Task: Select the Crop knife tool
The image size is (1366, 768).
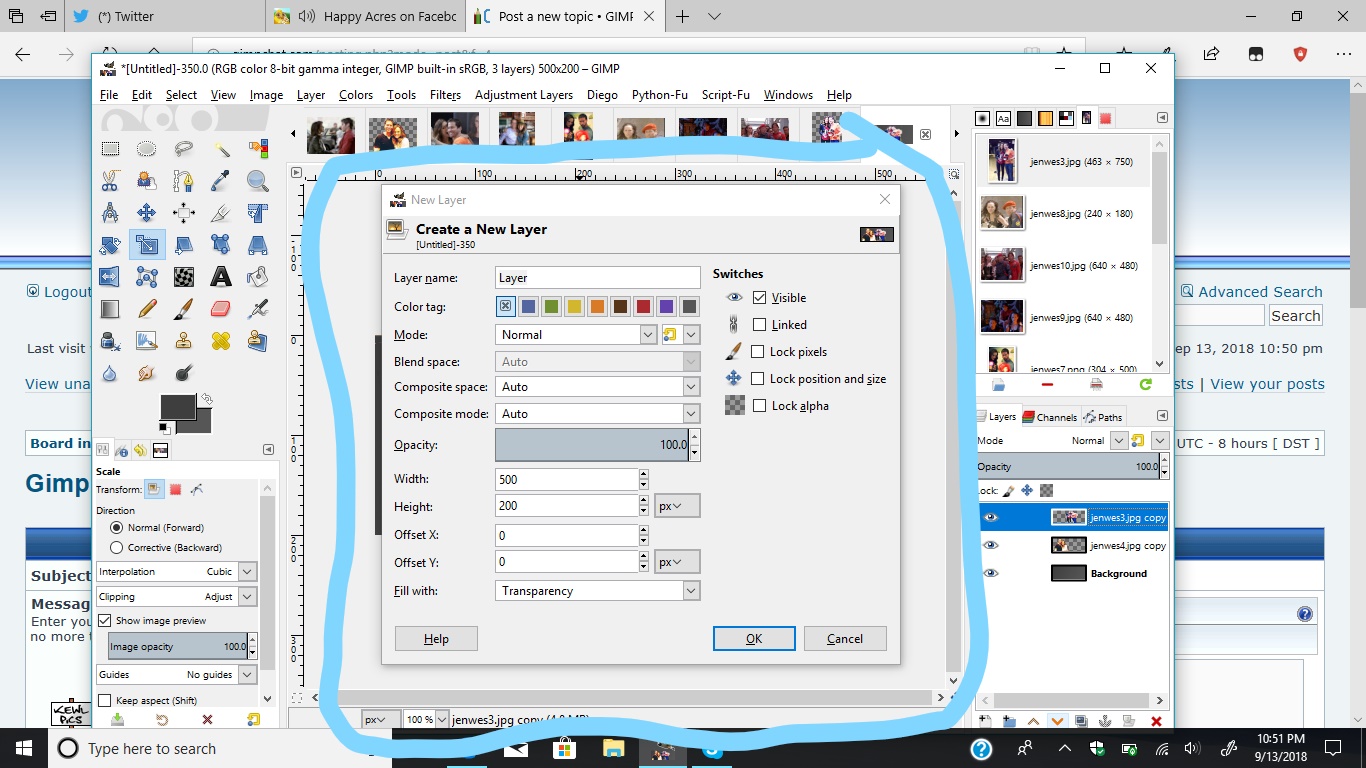Action: [x=221, y=212]
